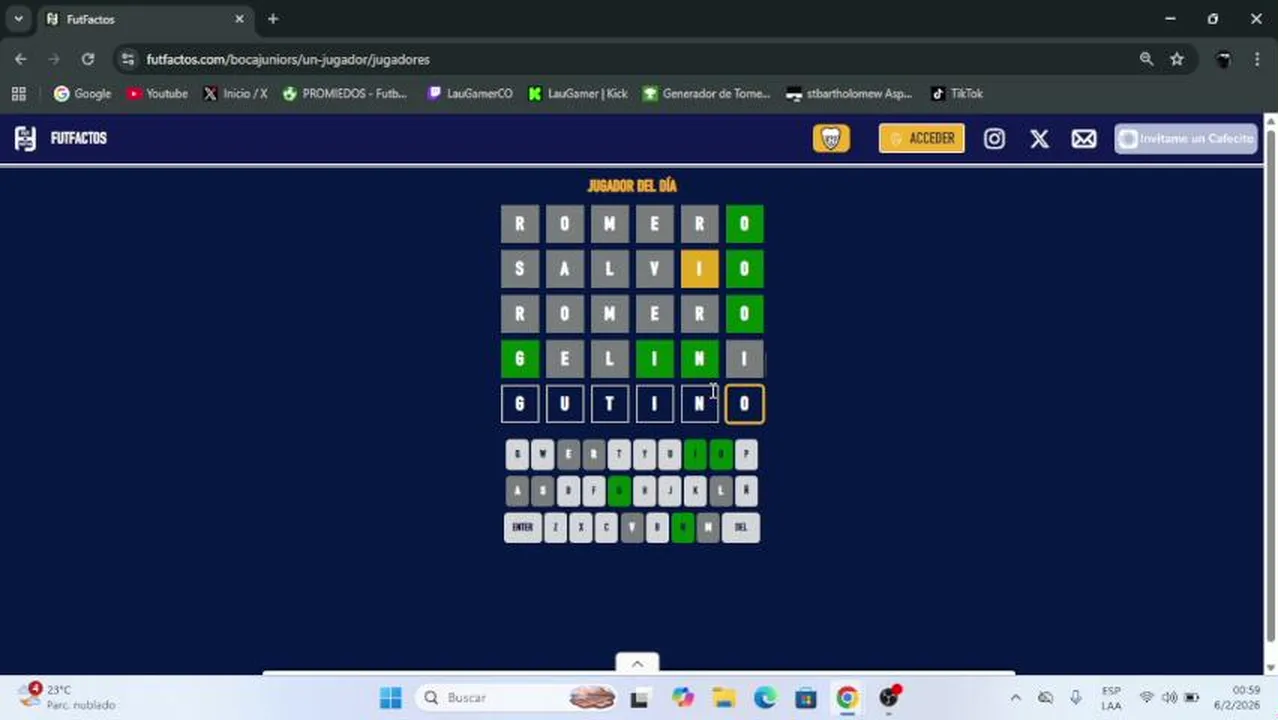Hit the ENTER key on the on-screen keyboard
Viewport: 1278px width, 720px height.
coord(522,527)
